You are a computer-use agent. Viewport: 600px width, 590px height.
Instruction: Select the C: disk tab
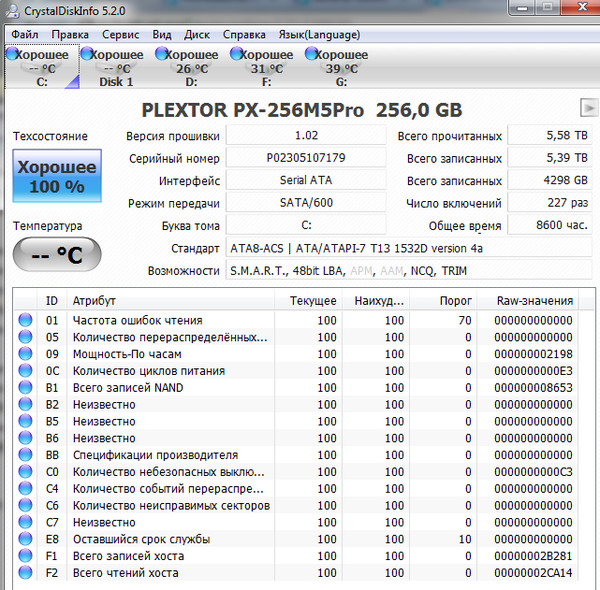point(42,67)
